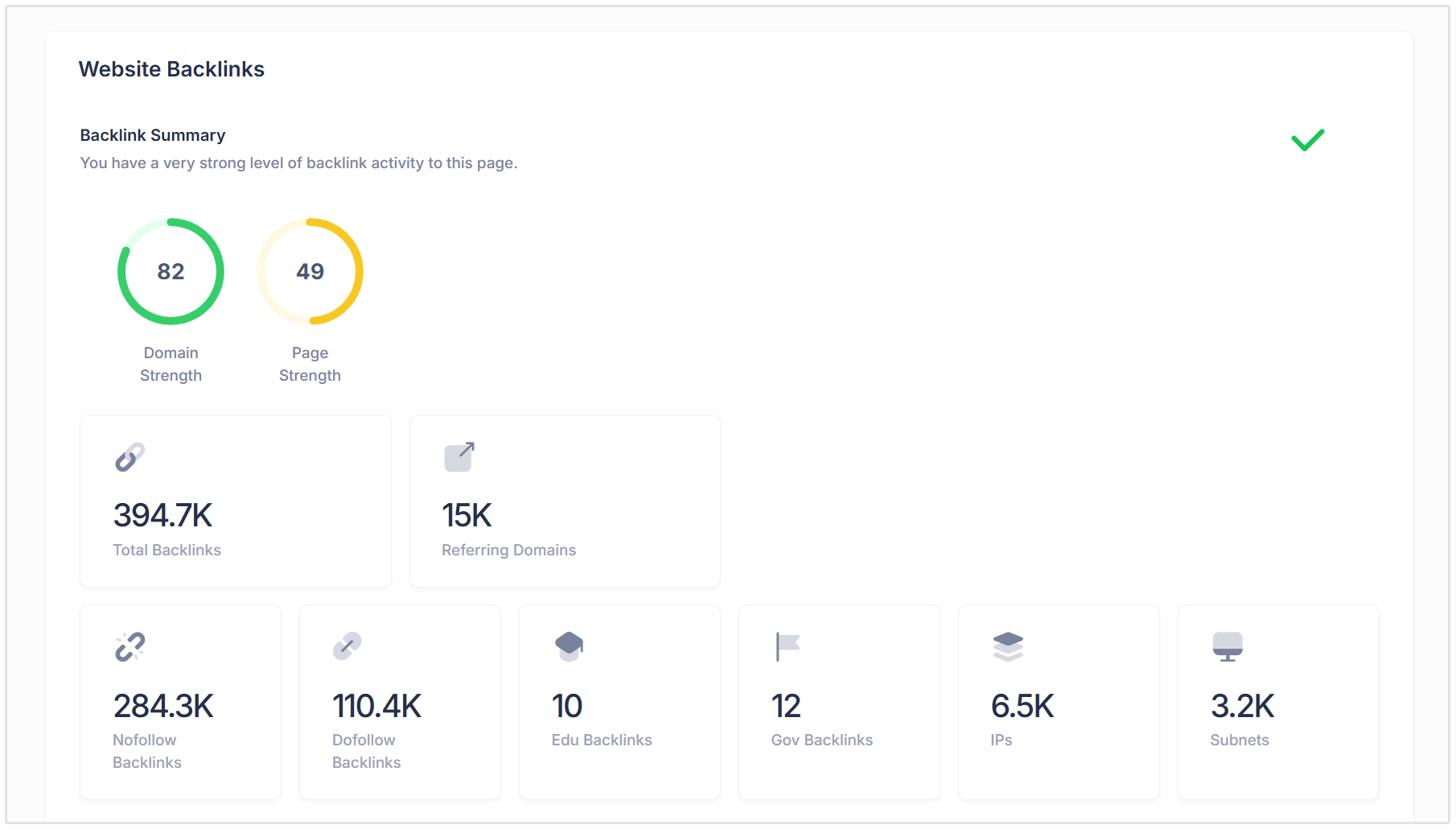Click the number 12 in Gov Backlinks card

[786, 706]
